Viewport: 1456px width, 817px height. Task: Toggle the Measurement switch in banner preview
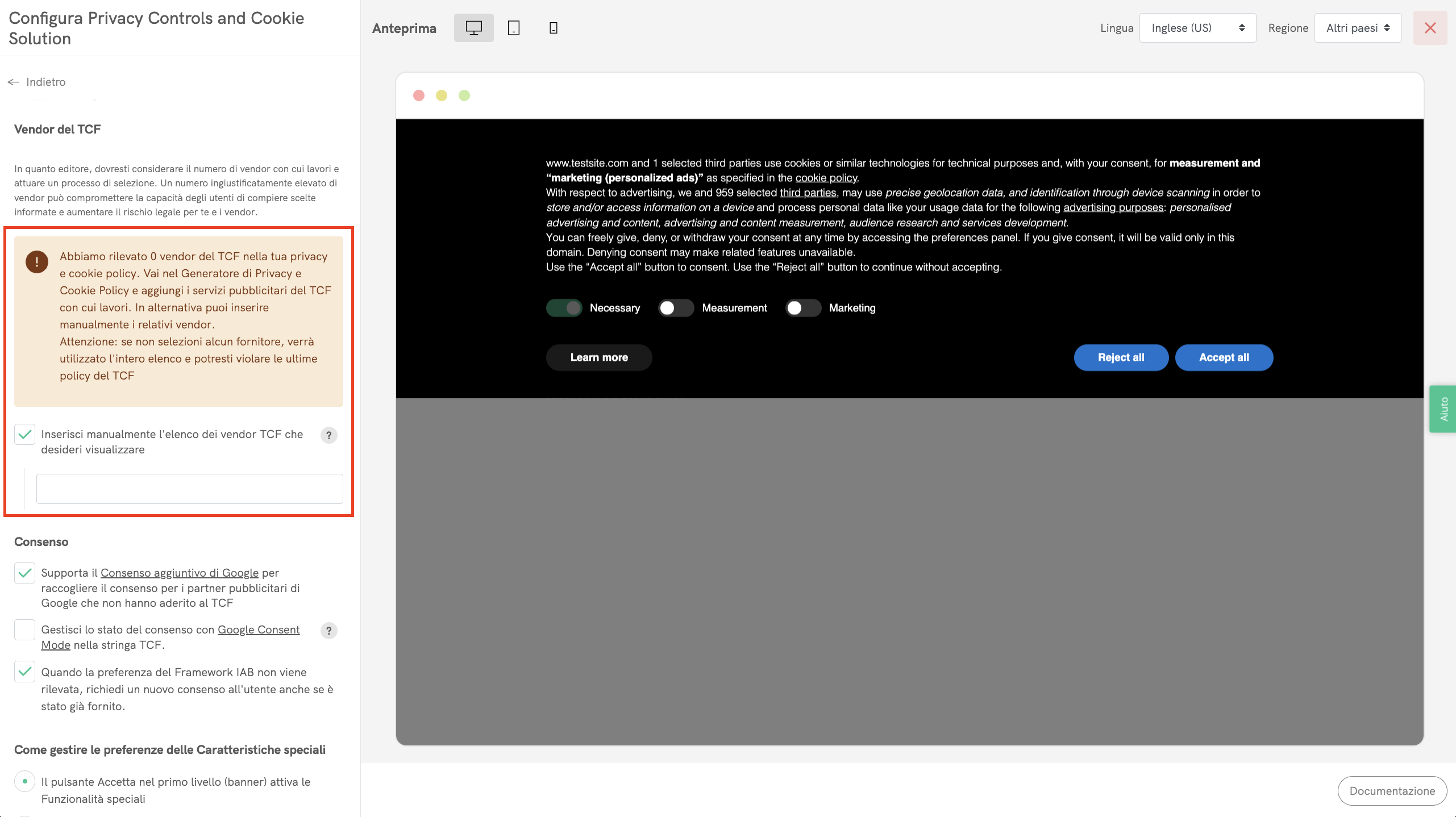tap(675, 308)
